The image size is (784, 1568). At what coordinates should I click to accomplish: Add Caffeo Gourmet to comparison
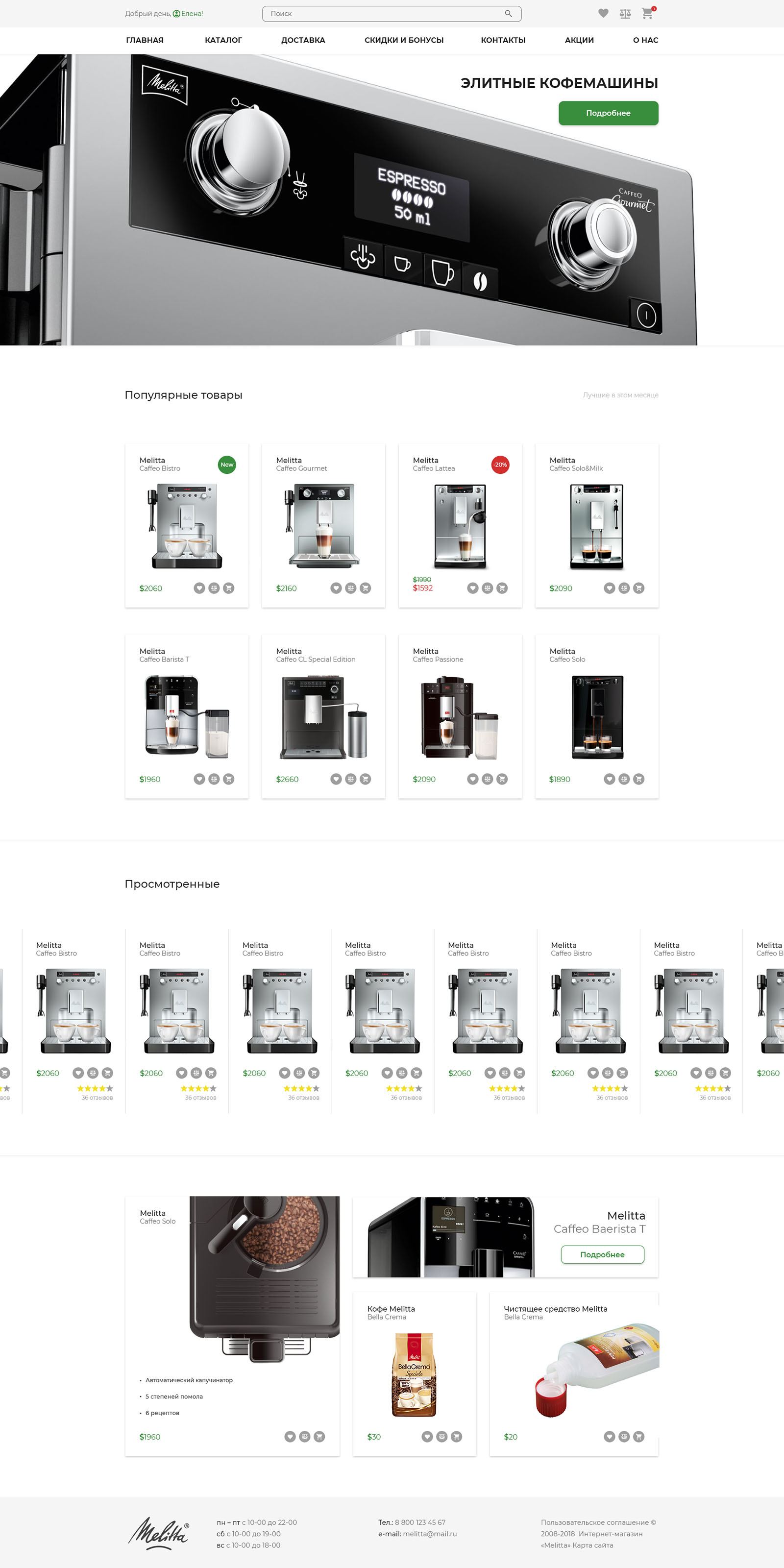tap(351, 588)
